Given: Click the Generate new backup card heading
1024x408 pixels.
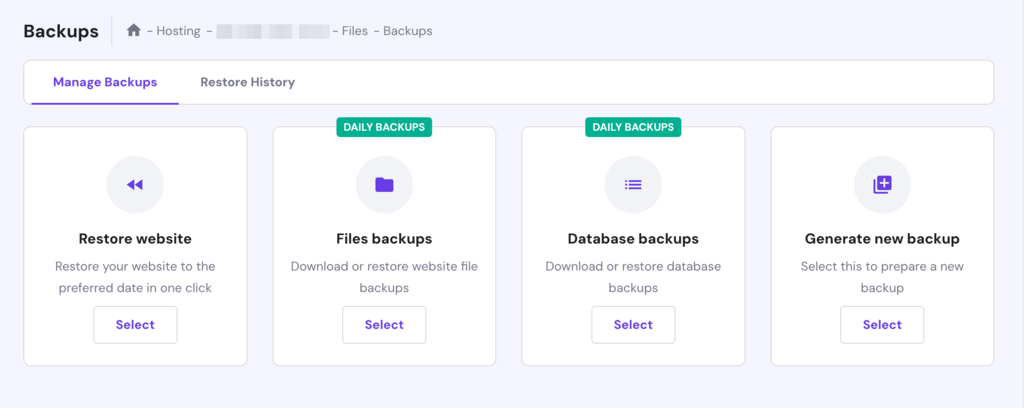Looking at the screenshot, I should click(x=882, y=239).
